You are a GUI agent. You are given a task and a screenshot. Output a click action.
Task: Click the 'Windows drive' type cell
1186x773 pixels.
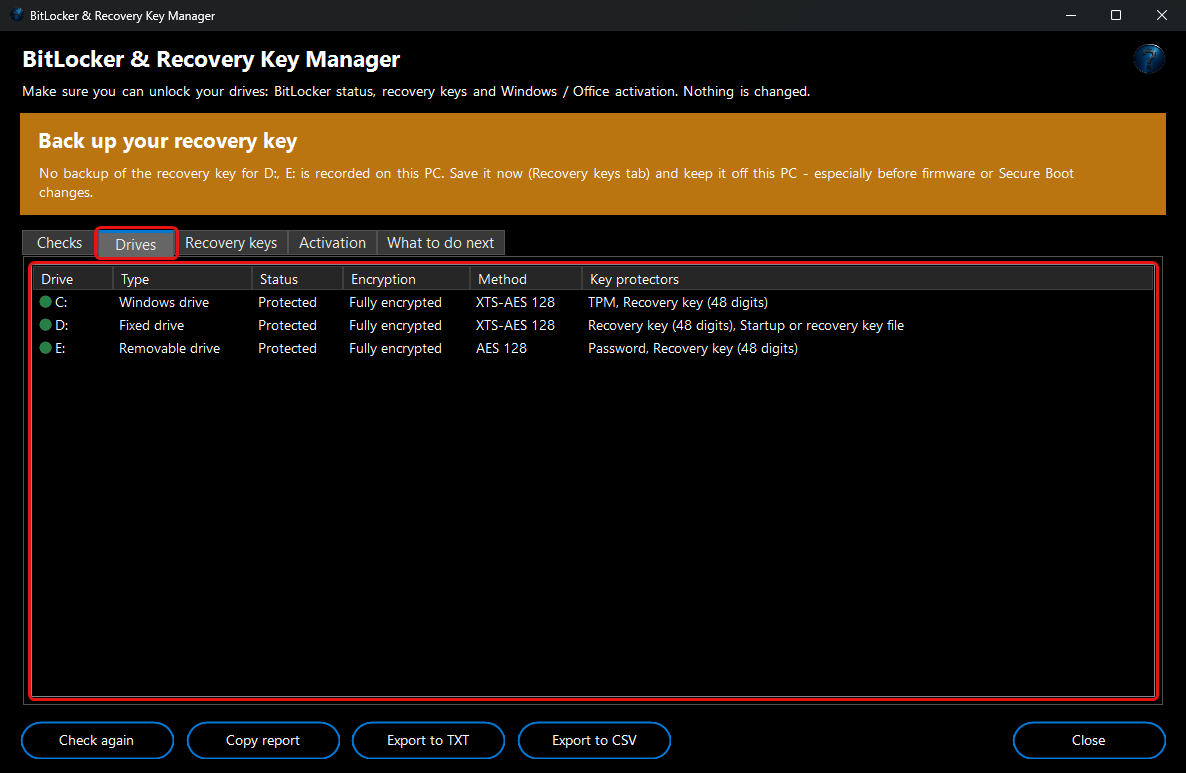164,302
